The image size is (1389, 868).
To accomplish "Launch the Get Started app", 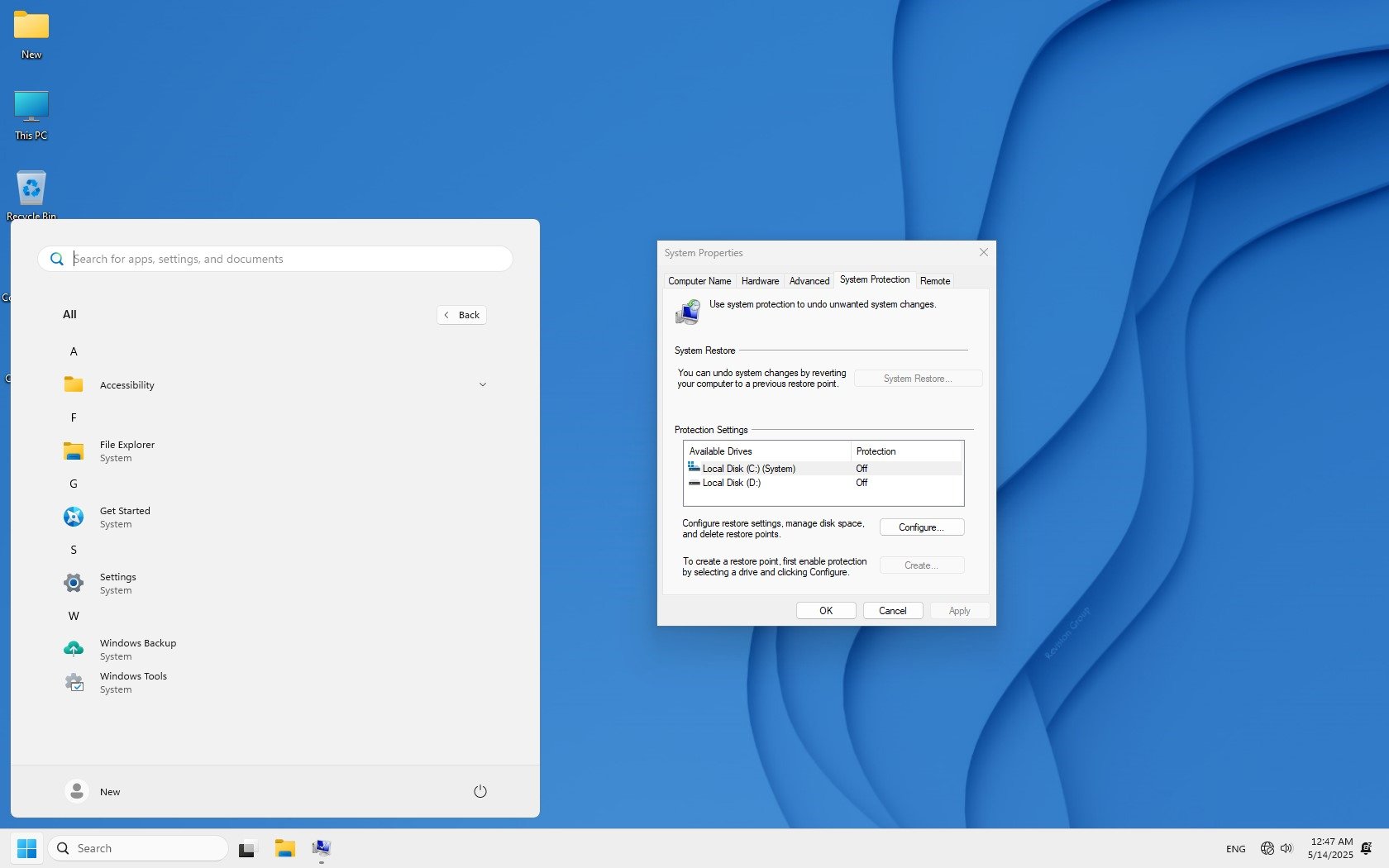I will click(x=125, y=517).
